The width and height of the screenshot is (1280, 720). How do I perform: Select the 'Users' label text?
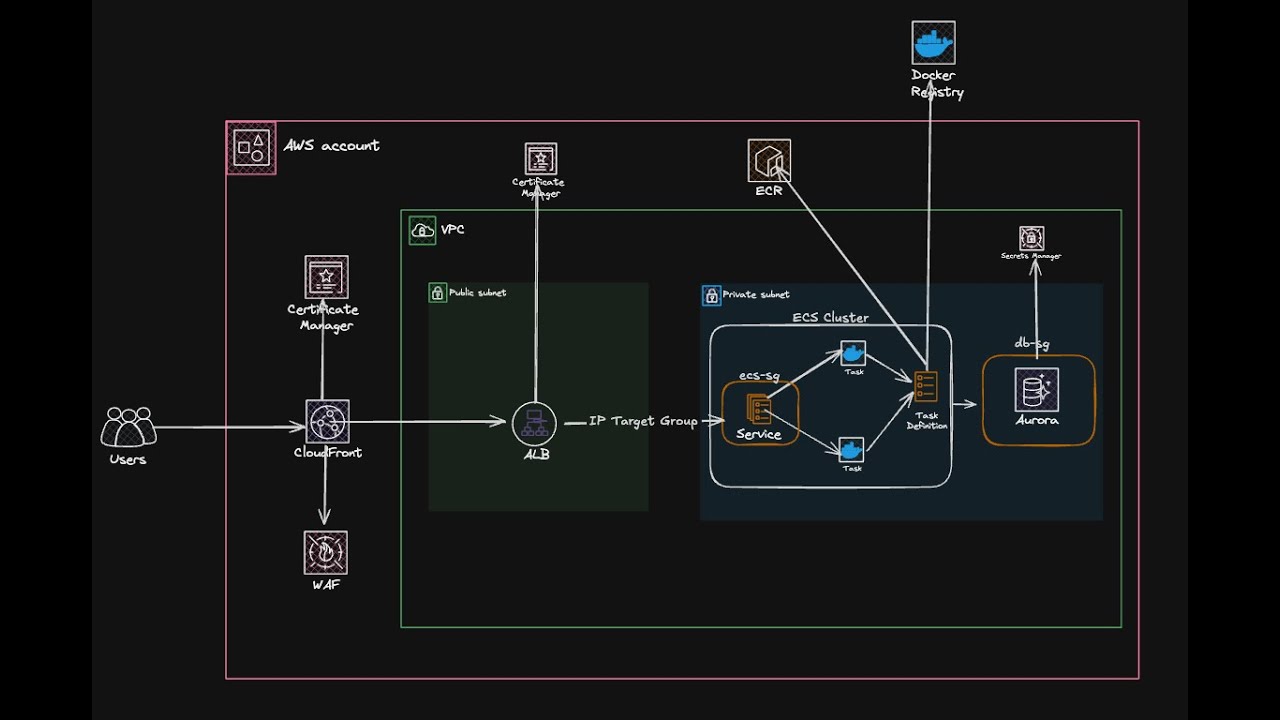128,460
